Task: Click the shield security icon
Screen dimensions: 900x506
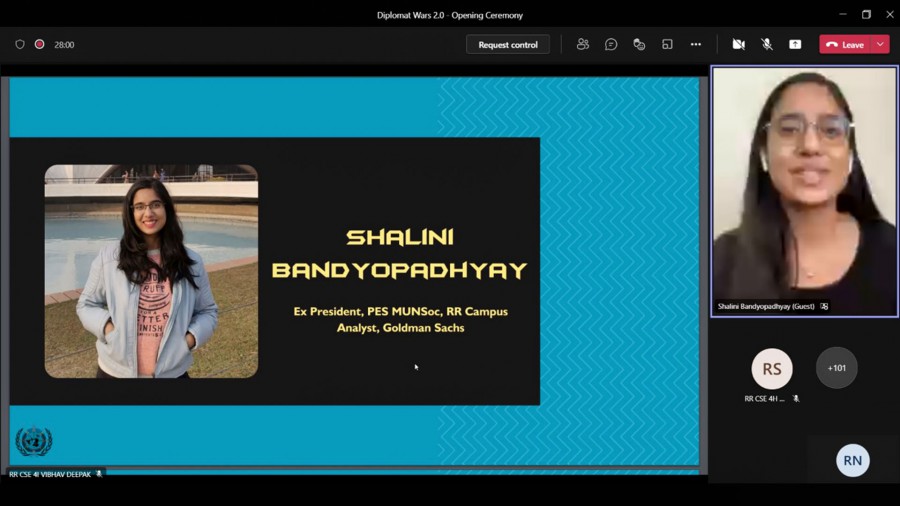Action: tap(20, 44)
